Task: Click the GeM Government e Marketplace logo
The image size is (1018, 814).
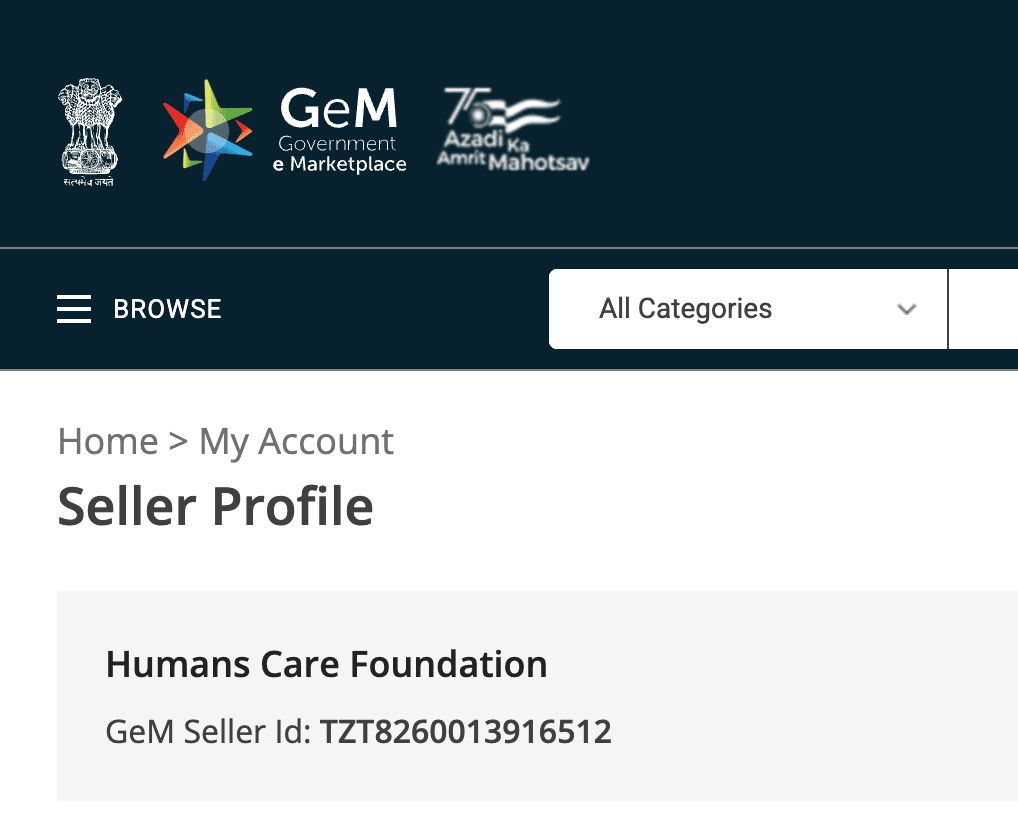Action: (283, 128)
